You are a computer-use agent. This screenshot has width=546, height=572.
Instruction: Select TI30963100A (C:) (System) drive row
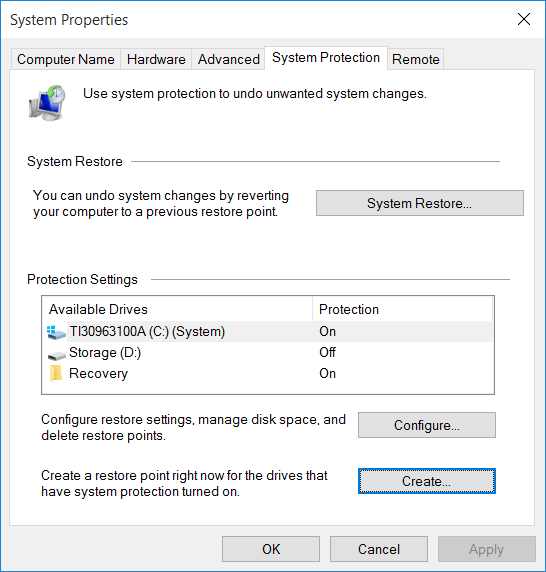269,332
